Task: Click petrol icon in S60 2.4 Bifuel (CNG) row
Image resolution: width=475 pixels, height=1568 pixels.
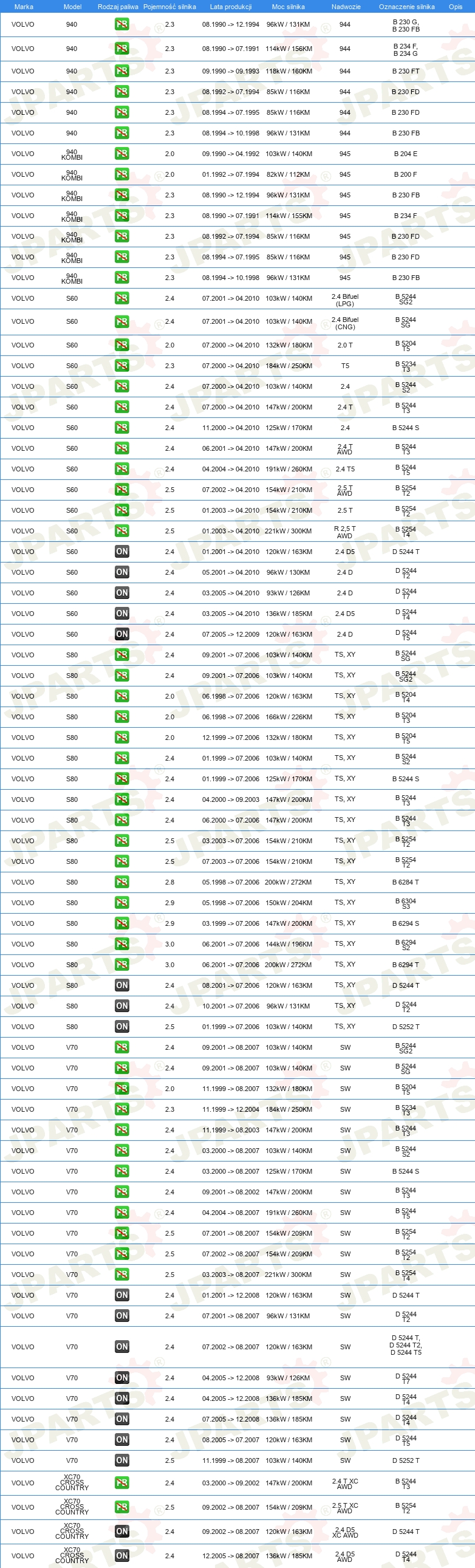Action: (122, 321)
